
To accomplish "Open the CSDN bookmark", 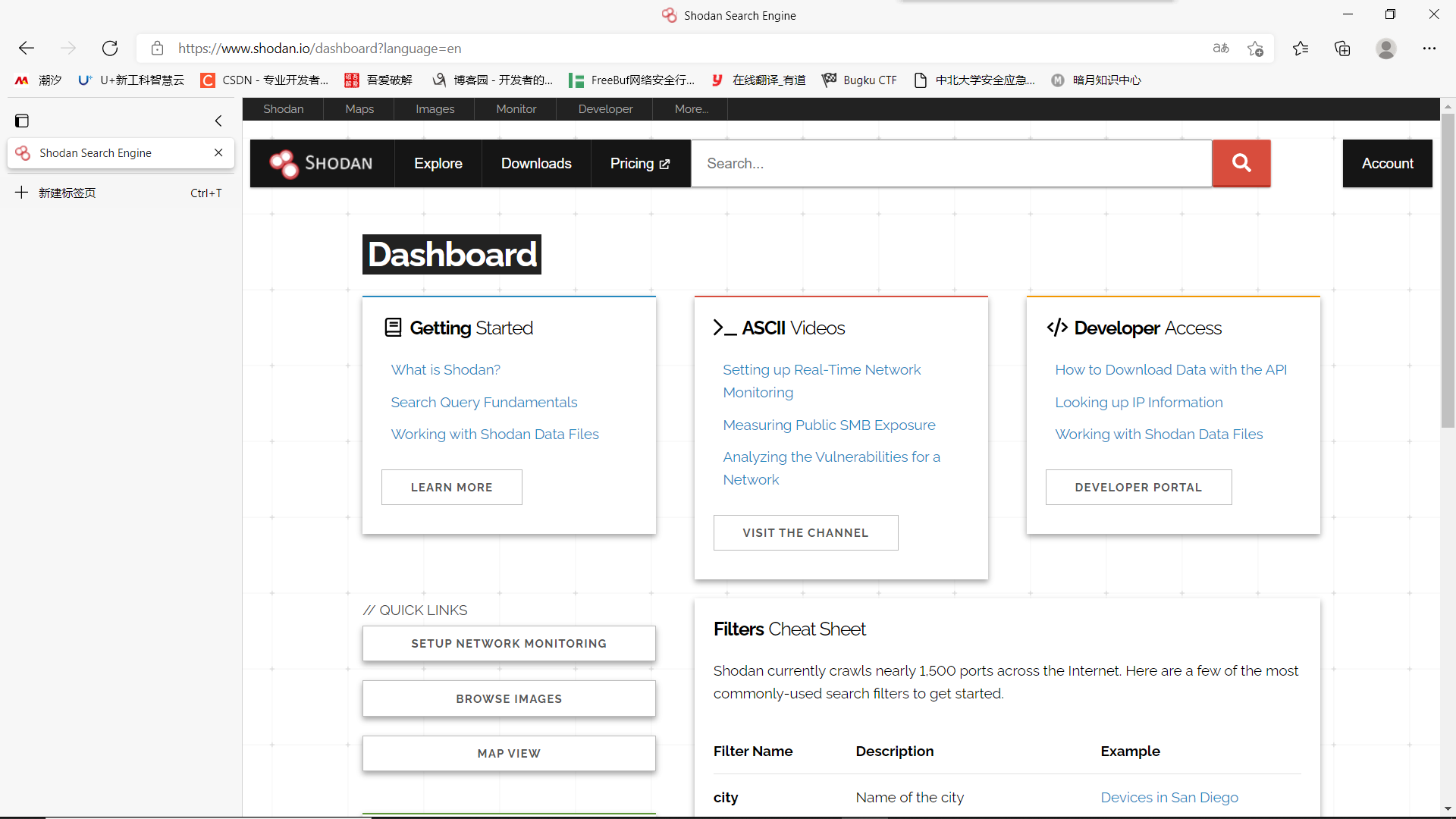I will click(264, 80).
